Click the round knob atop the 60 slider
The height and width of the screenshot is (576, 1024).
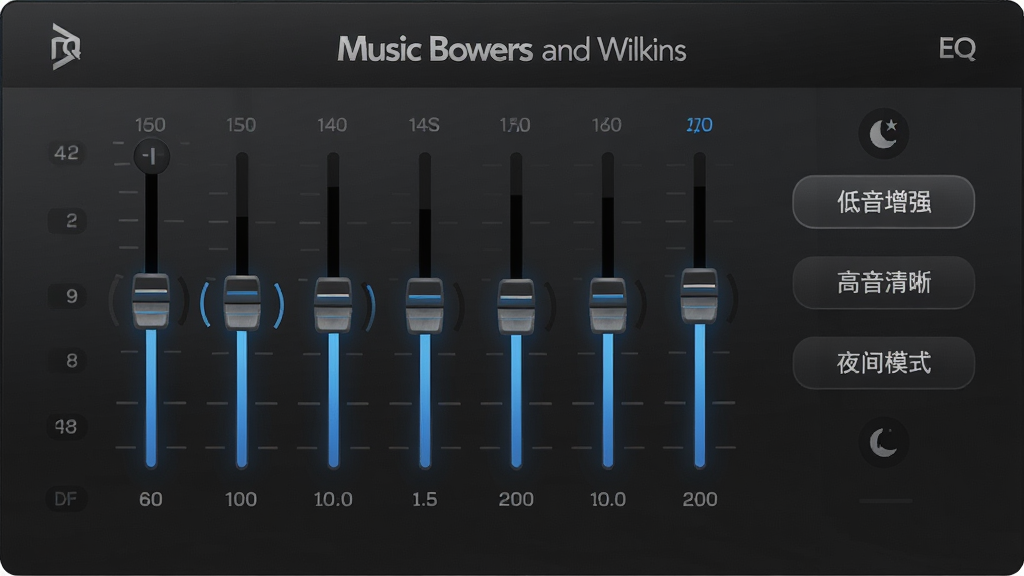point(152,156)
